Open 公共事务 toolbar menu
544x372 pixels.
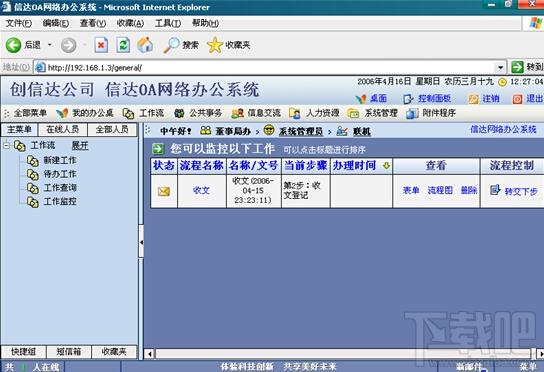198,113
